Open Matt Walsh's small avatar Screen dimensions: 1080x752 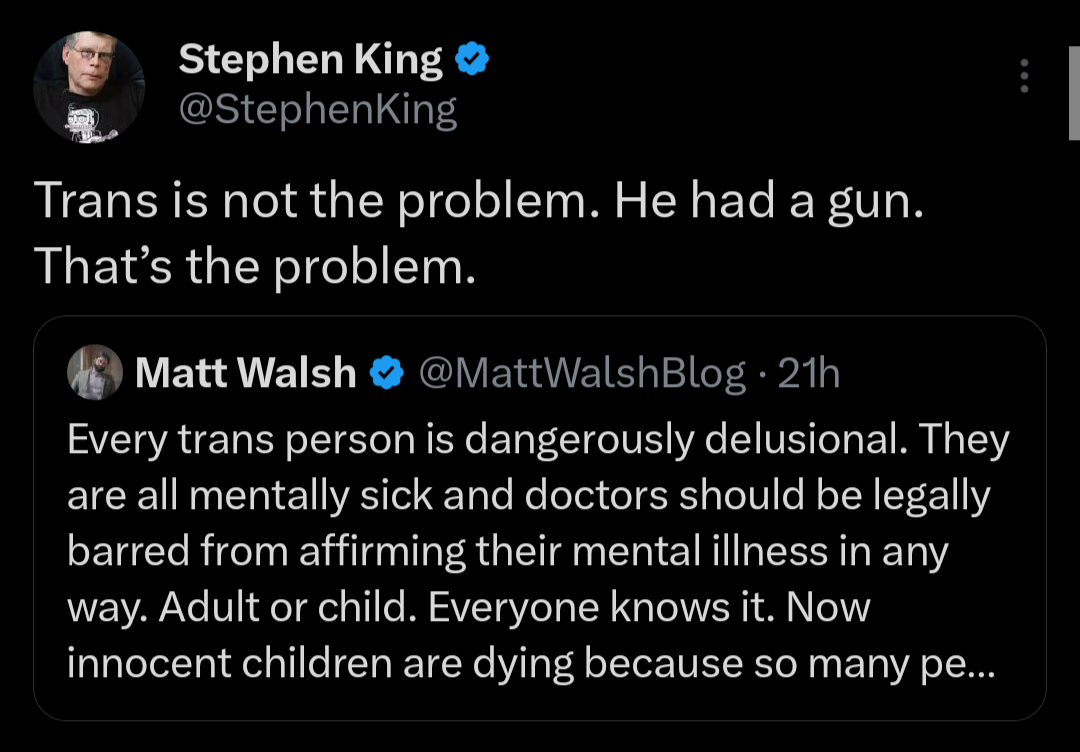click(x=95, y=373)
